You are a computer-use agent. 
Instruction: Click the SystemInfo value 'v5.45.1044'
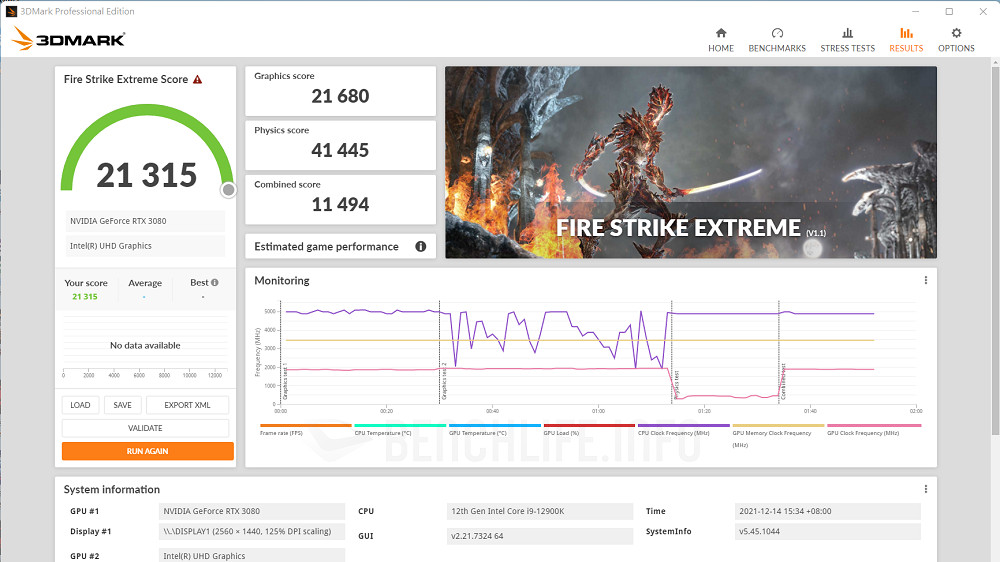click(827, 531)
